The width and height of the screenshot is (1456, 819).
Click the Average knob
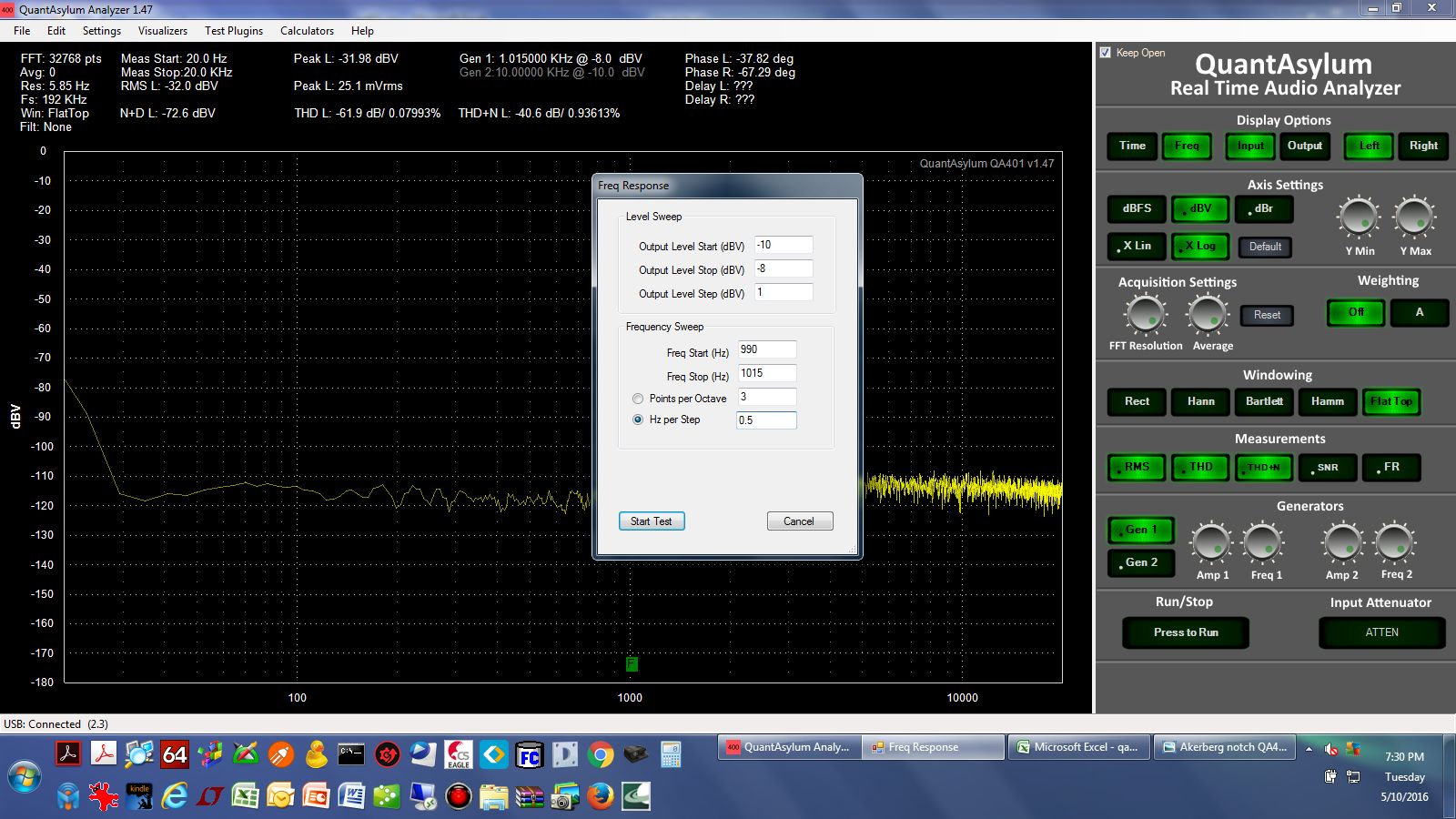point(1208,315)
